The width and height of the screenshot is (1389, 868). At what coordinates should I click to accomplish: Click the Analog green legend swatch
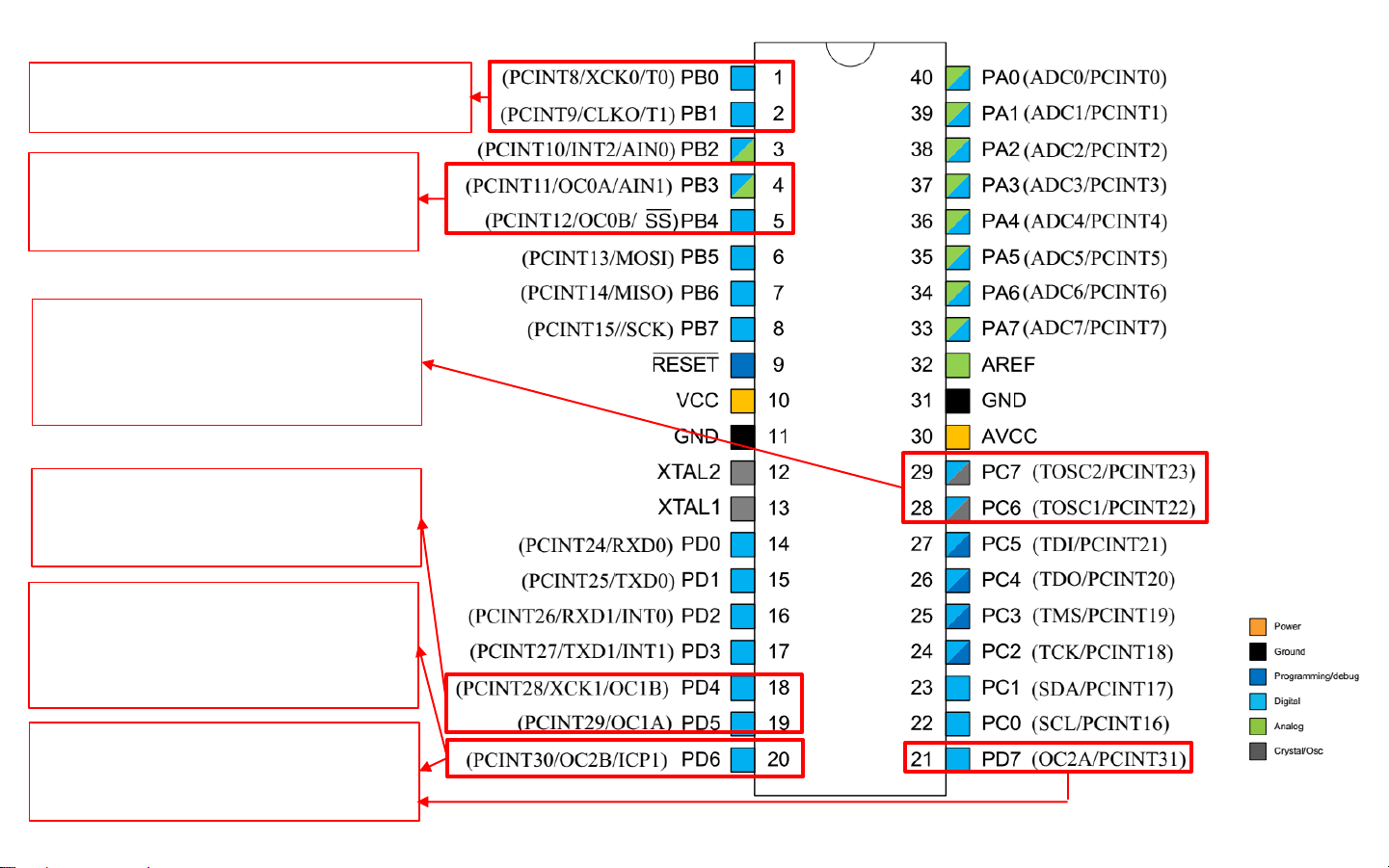click(1258, 726)
